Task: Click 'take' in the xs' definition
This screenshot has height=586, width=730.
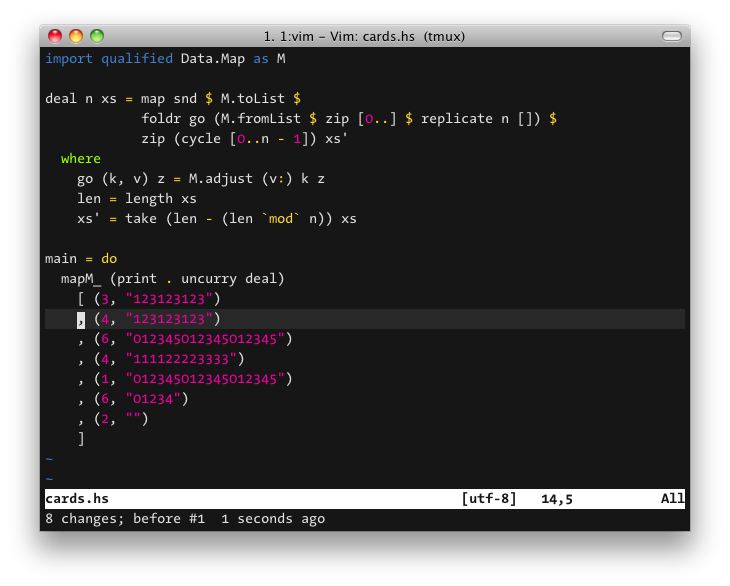Action: 141,218
